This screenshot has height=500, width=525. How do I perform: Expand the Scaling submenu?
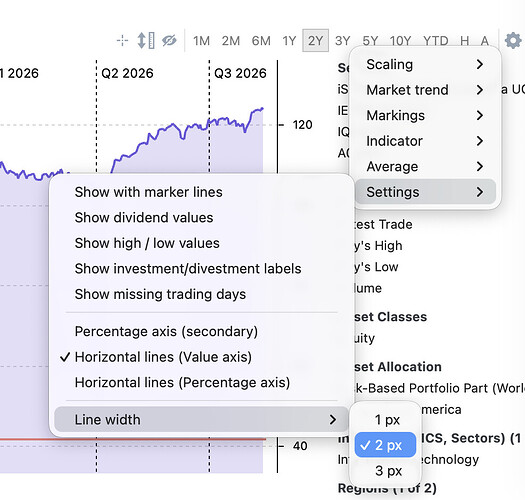click(425, 64)
